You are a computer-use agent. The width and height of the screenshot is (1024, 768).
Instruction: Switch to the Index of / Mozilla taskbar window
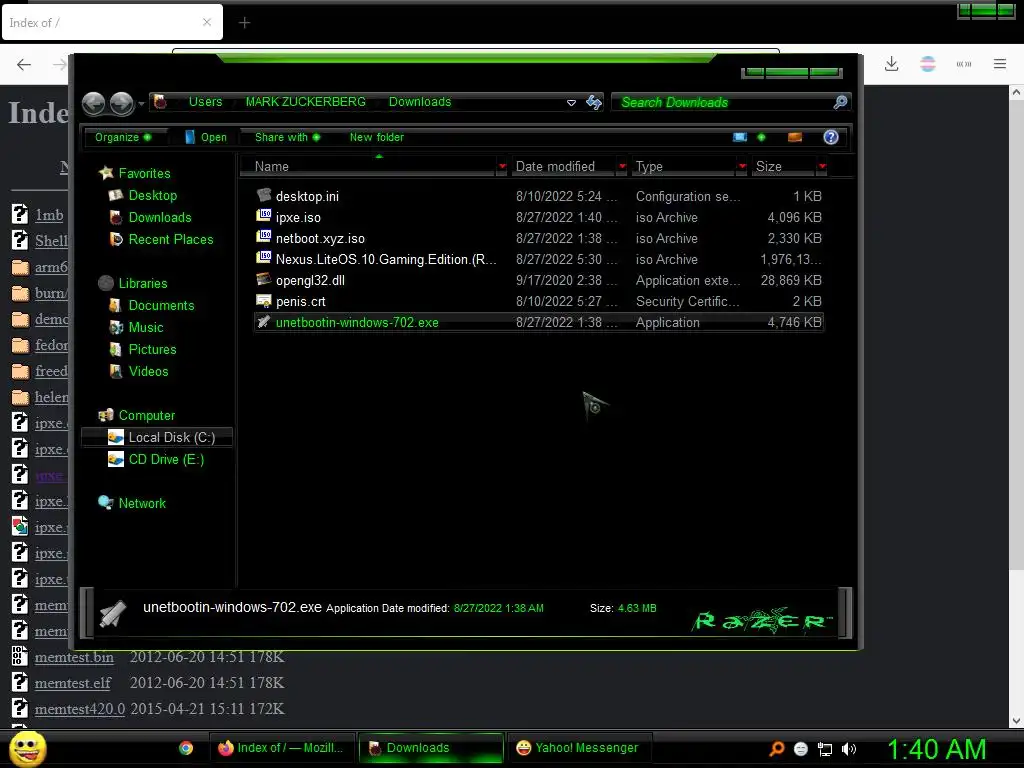coord(281,748)
